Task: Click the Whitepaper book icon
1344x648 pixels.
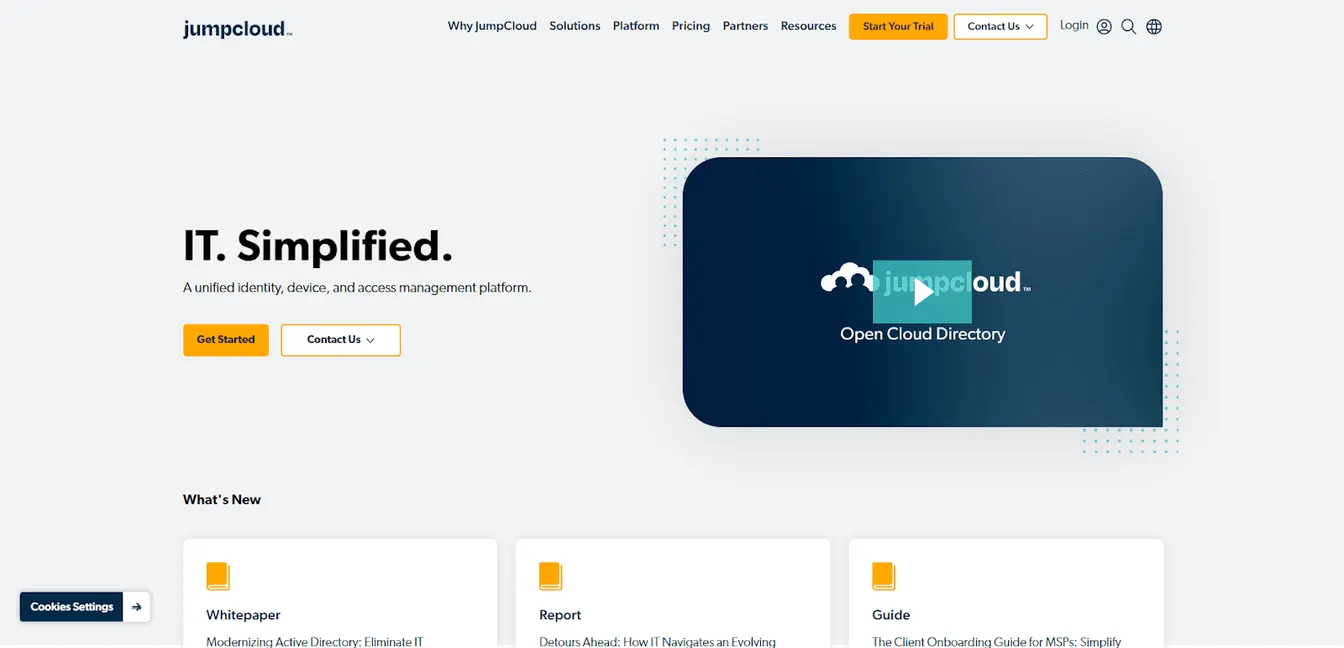Action: click(x=218, y=576)
